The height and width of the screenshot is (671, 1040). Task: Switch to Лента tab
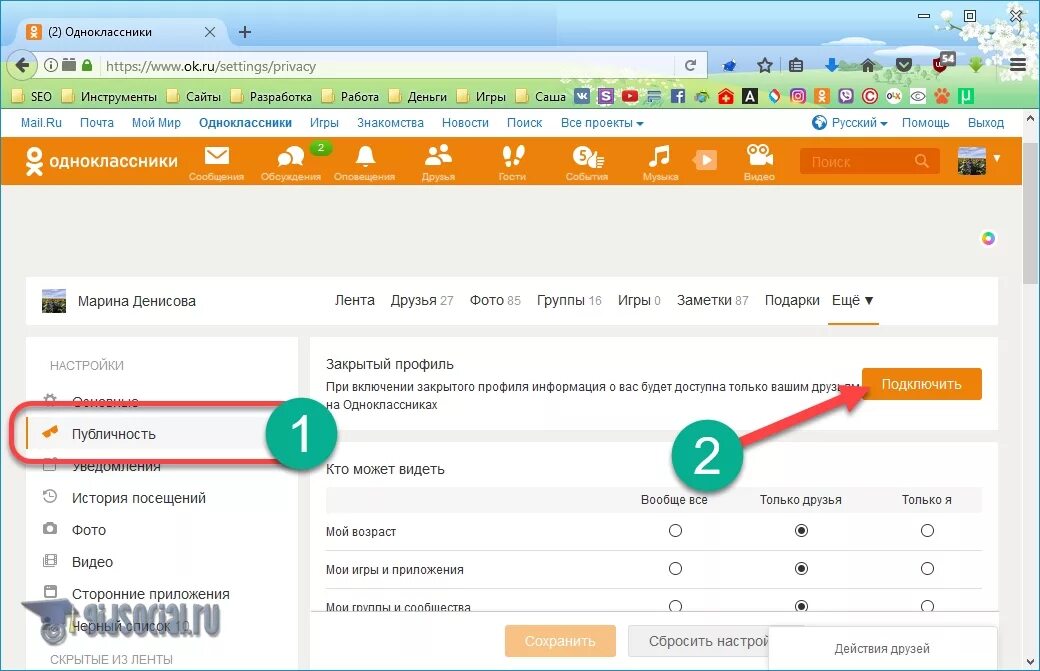(x=355, y=300)
